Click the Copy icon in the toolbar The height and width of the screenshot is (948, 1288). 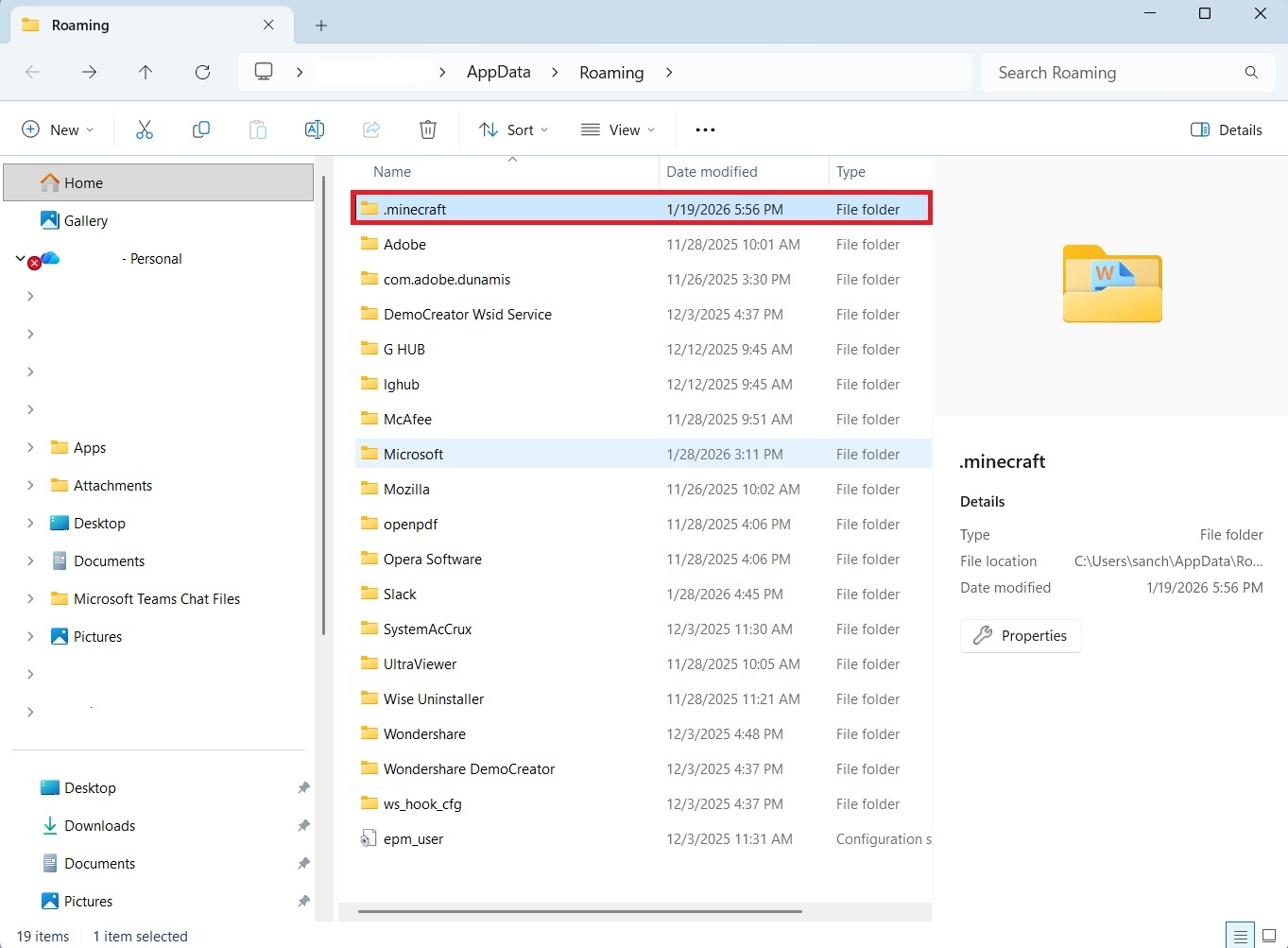pyautogui.click(x=200, y=129)
